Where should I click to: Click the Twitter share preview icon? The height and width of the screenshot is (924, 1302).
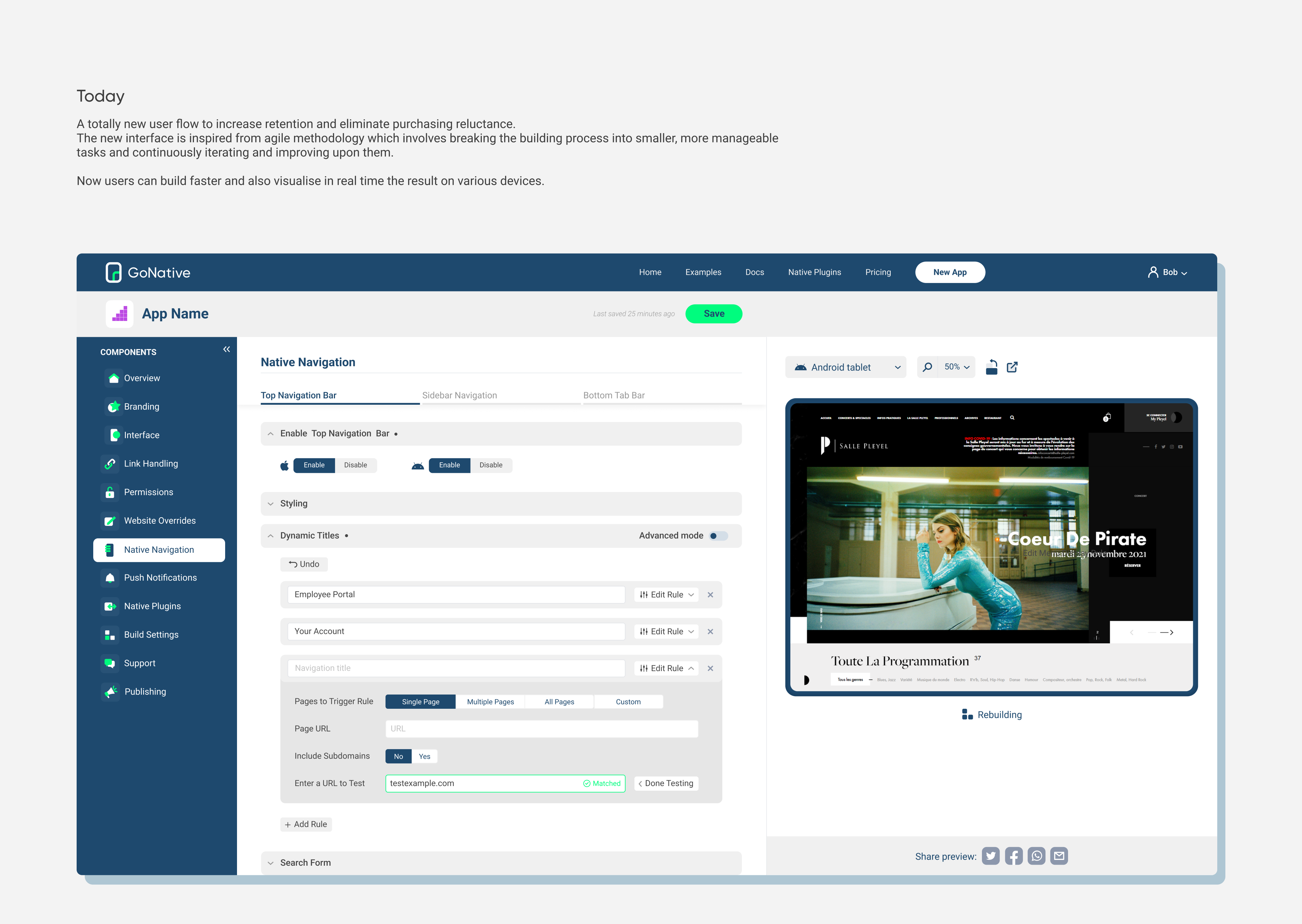(991, 856)
